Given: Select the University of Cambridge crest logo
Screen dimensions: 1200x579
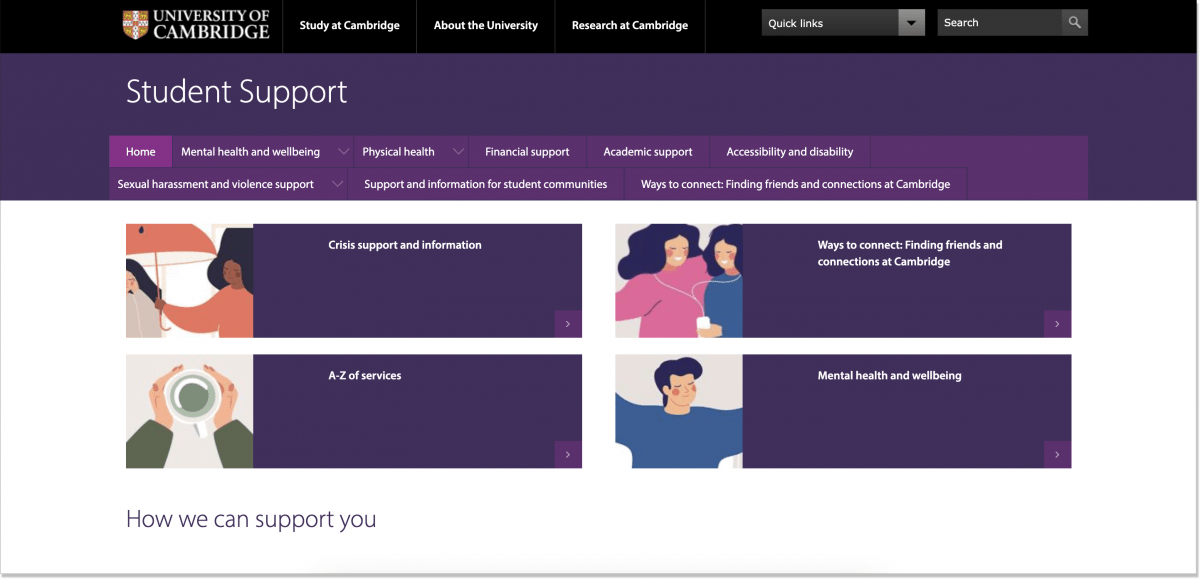Looking at the screenshot, I should 133,22.
